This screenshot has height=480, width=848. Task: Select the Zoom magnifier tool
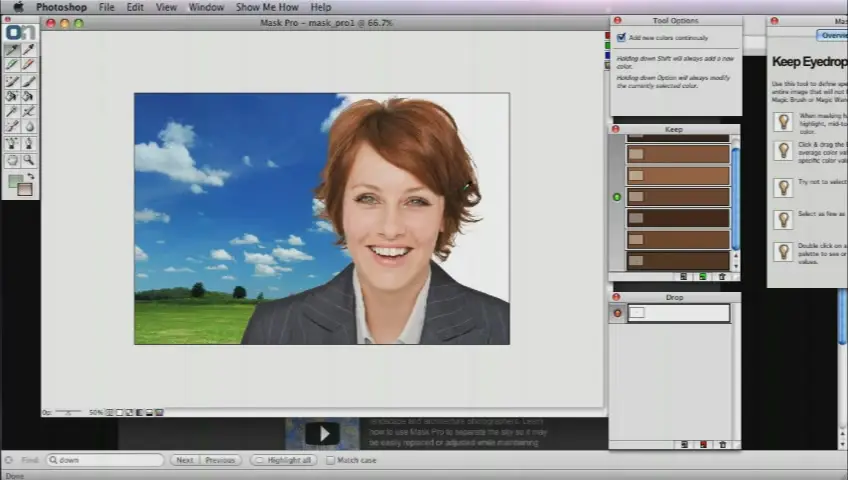coord(29,160)
